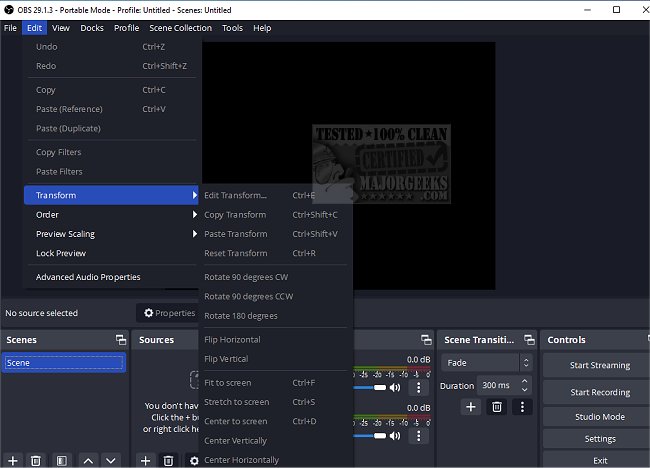650x468 pixels.
Task: Open second audio channel options menu
Action: 419,436
